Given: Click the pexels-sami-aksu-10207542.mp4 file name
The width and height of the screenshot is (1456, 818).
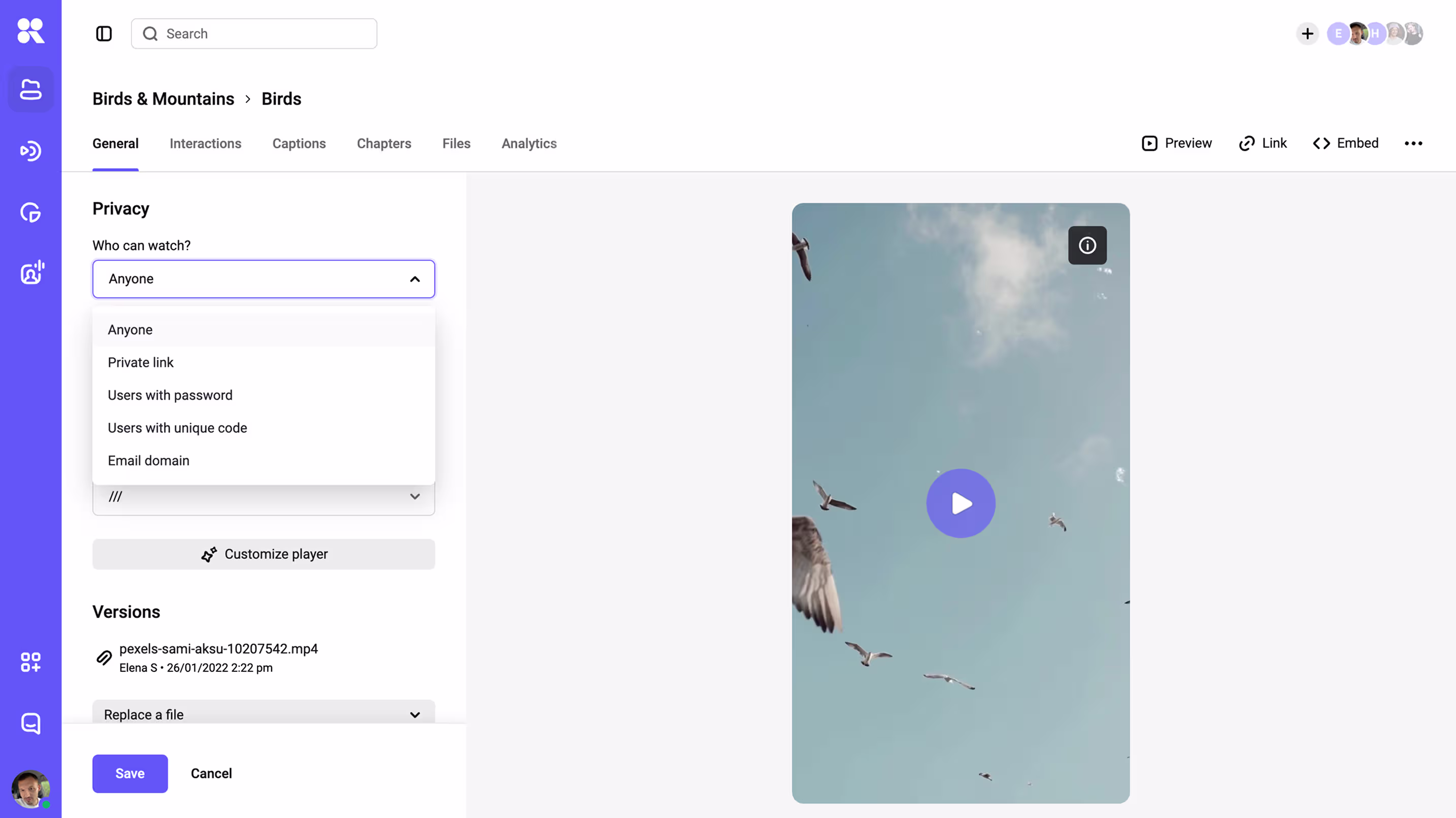Looking at the screenshot, I should pos(218,649).
